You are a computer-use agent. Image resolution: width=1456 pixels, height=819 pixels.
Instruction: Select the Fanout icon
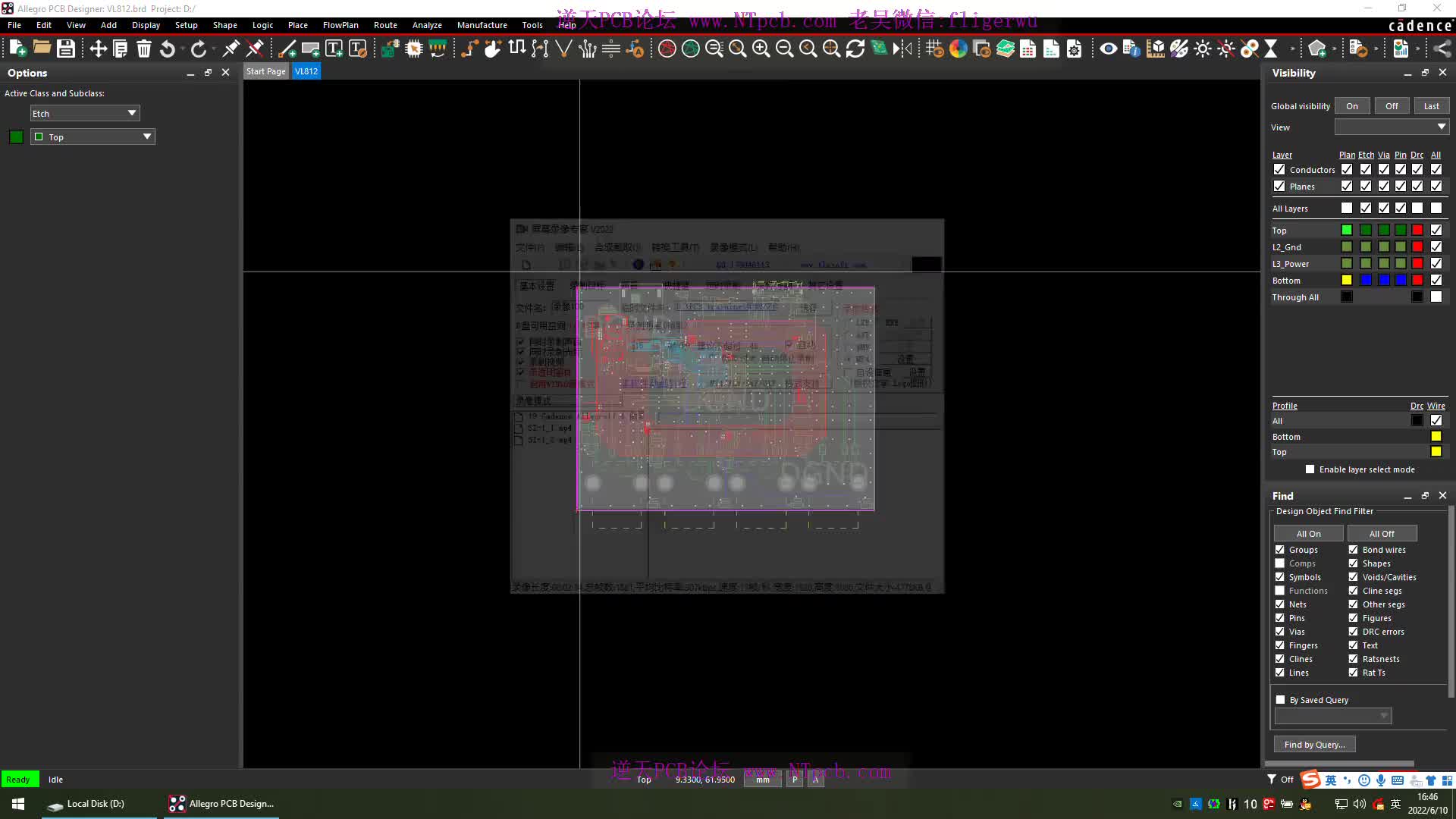[588, 49]
